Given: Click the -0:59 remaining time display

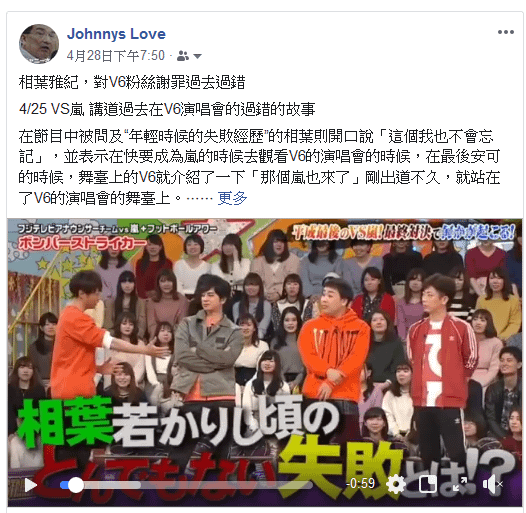Looking at the screenshot, I should tap(361, 483).
